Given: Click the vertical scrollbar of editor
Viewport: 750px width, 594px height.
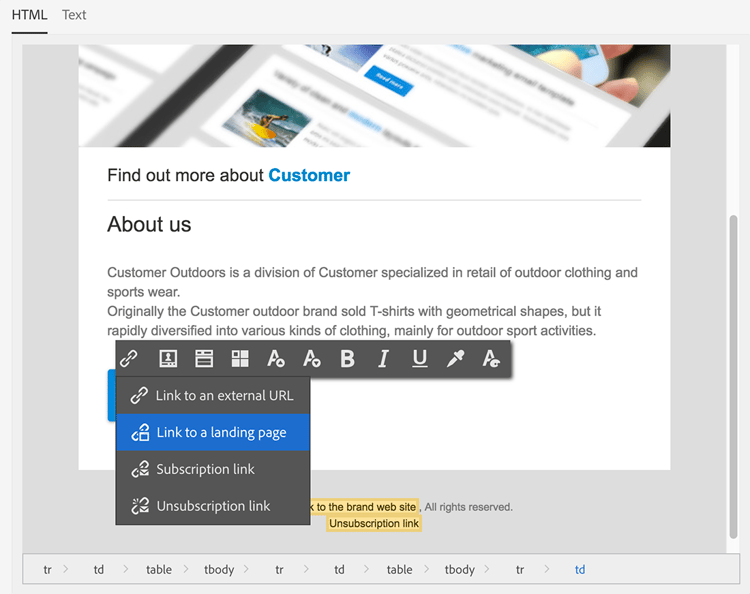Looking at the screenshot, I should (x=733, y=377).
